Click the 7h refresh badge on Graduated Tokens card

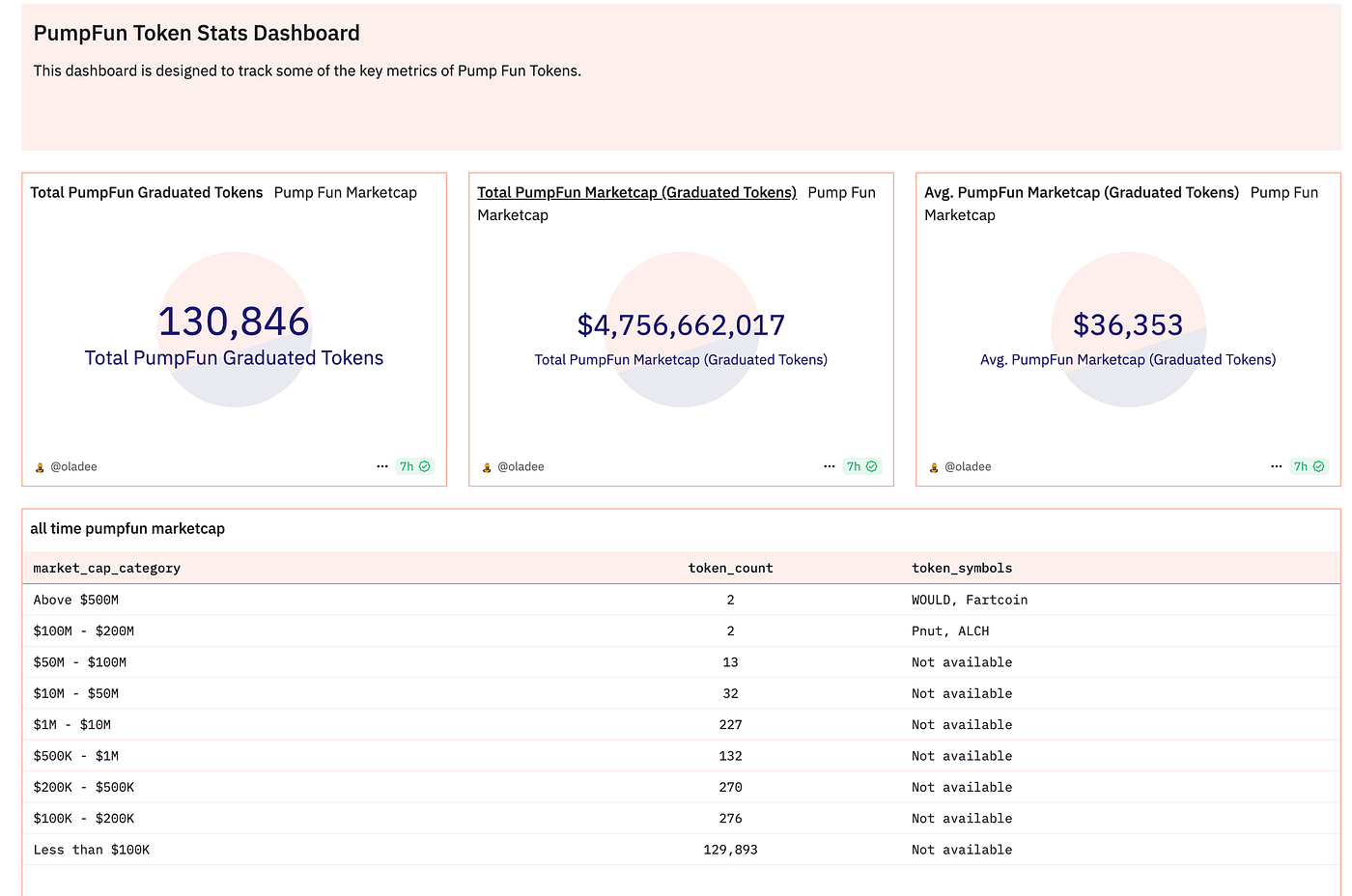click(x=415, y=466)
